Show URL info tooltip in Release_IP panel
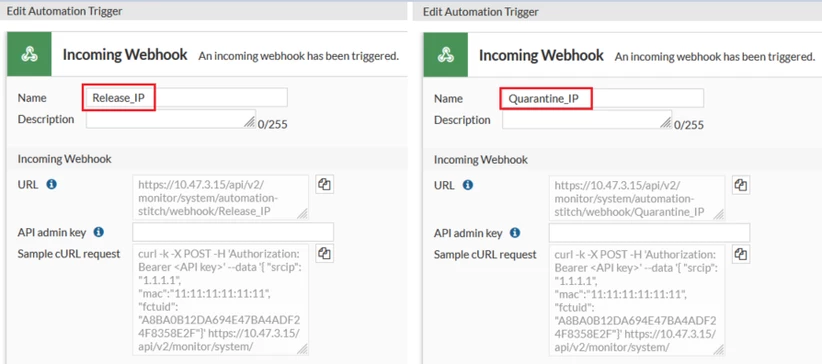The height and width of the screenshot is (364, 822). coord(51,185)
